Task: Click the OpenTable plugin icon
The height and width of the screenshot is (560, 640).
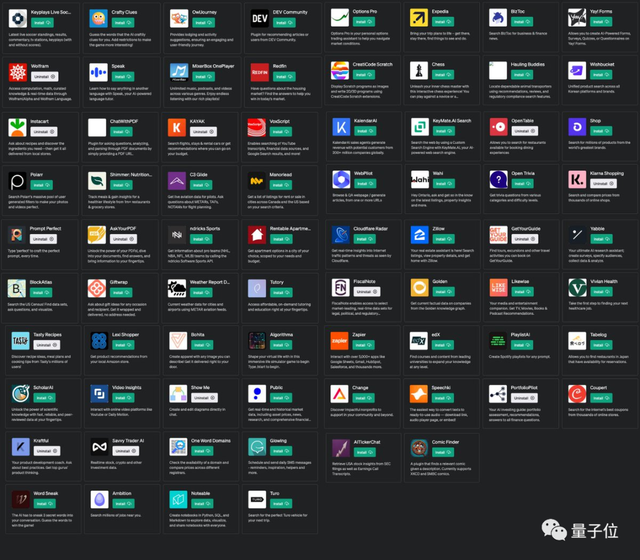Action: tap(499, 127)
